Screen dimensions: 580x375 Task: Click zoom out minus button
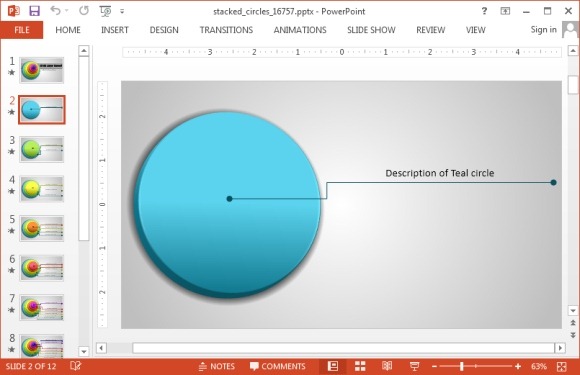(435, 366)
